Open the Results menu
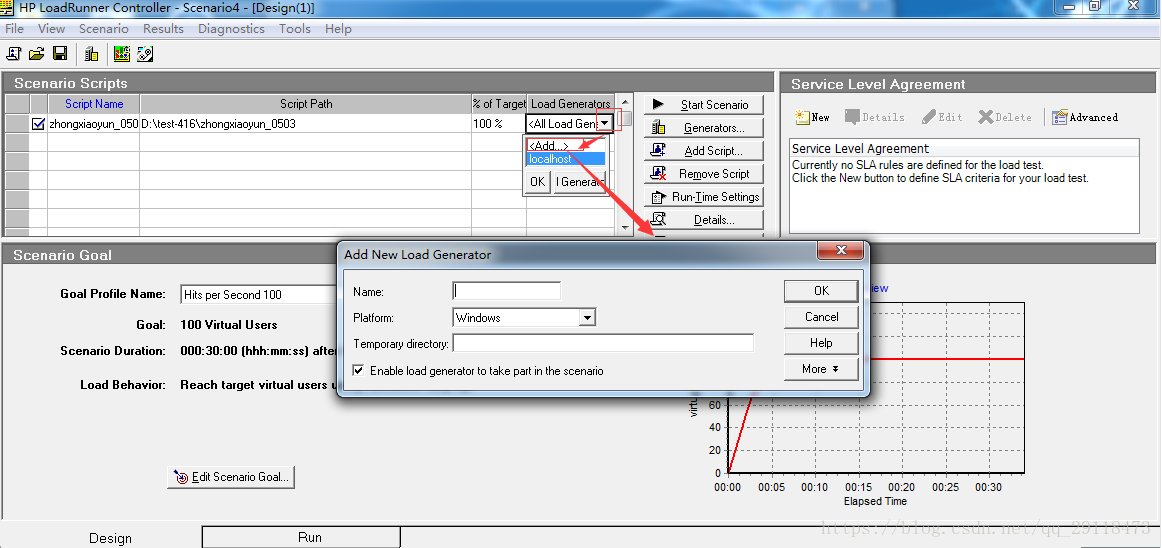The width and height of the screenshot is (1162, 548). point(163,29)
